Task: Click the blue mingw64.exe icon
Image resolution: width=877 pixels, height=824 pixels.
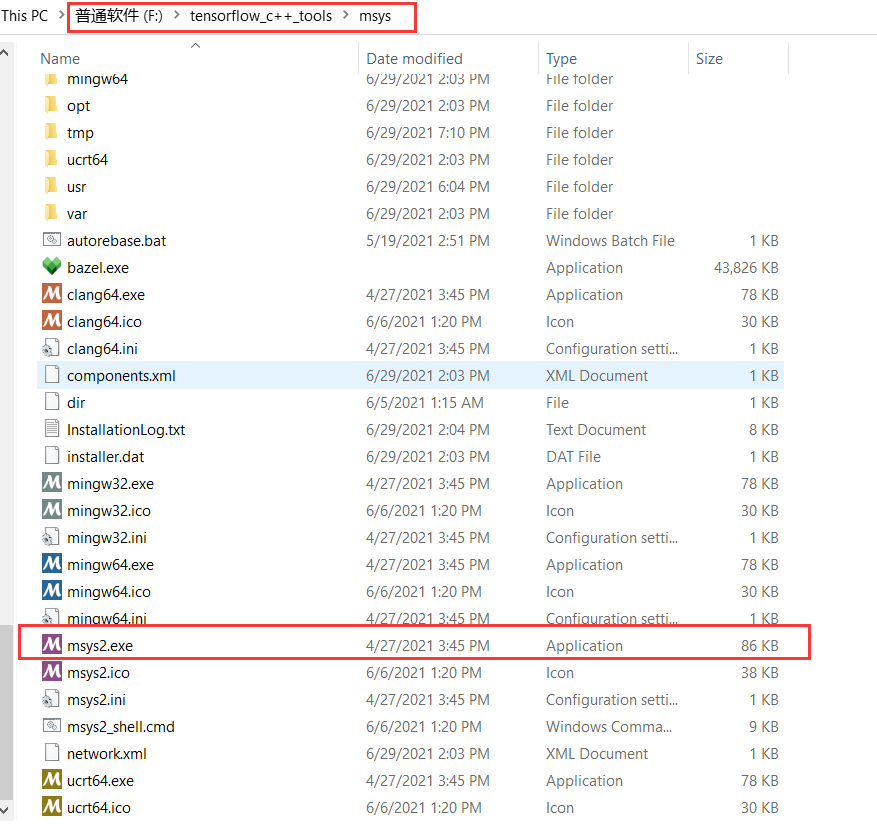Action: click(x=51, y=564)
